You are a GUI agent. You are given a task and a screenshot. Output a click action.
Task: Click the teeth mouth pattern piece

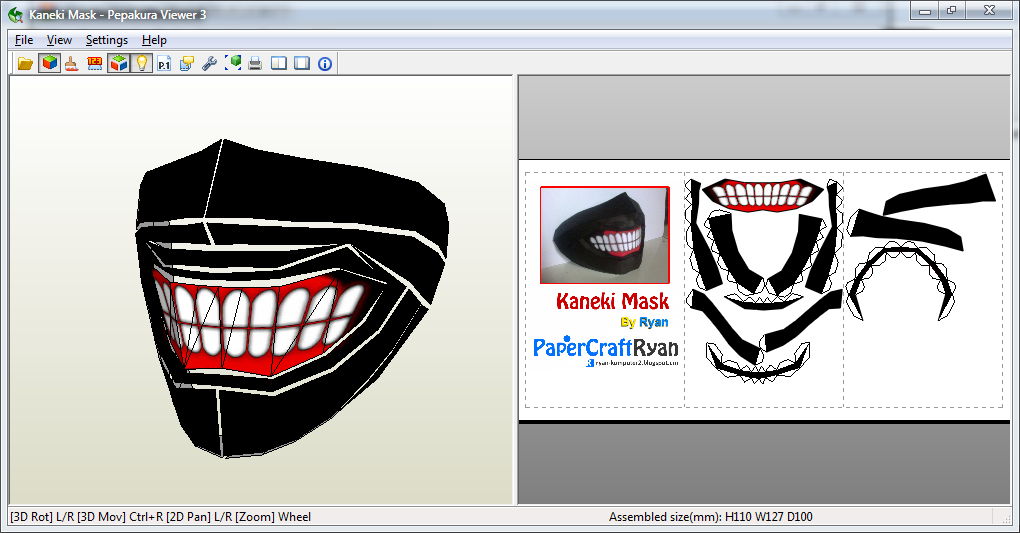(764, 193)
